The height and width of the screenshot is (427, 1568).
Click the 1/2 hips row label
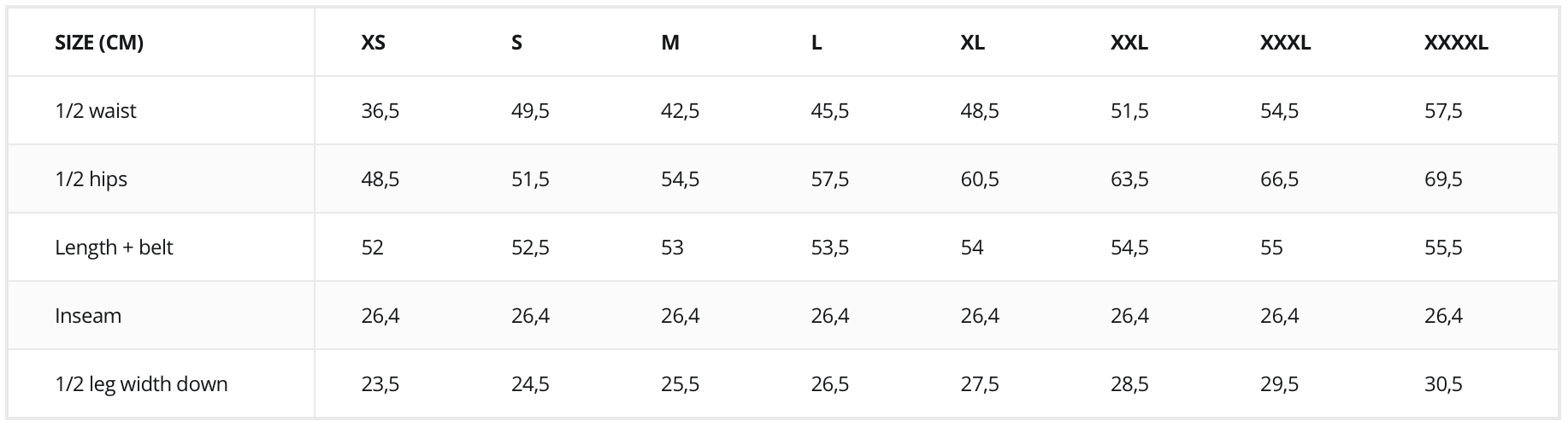(x=91, y=179)
